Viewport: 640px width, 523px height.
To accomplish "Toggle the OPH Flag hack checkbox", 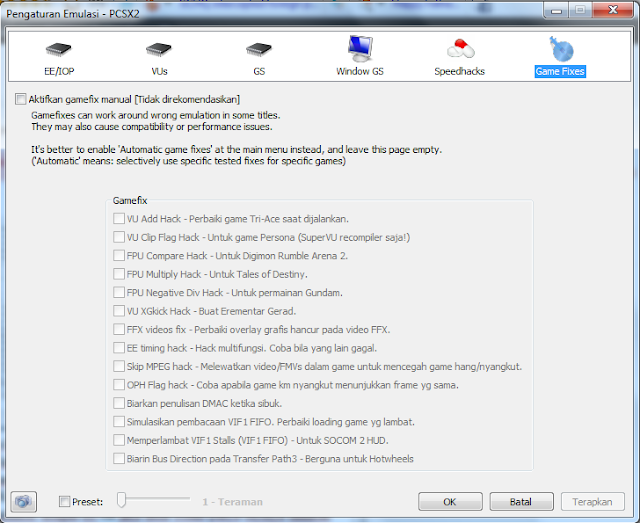I will [119, 385].
